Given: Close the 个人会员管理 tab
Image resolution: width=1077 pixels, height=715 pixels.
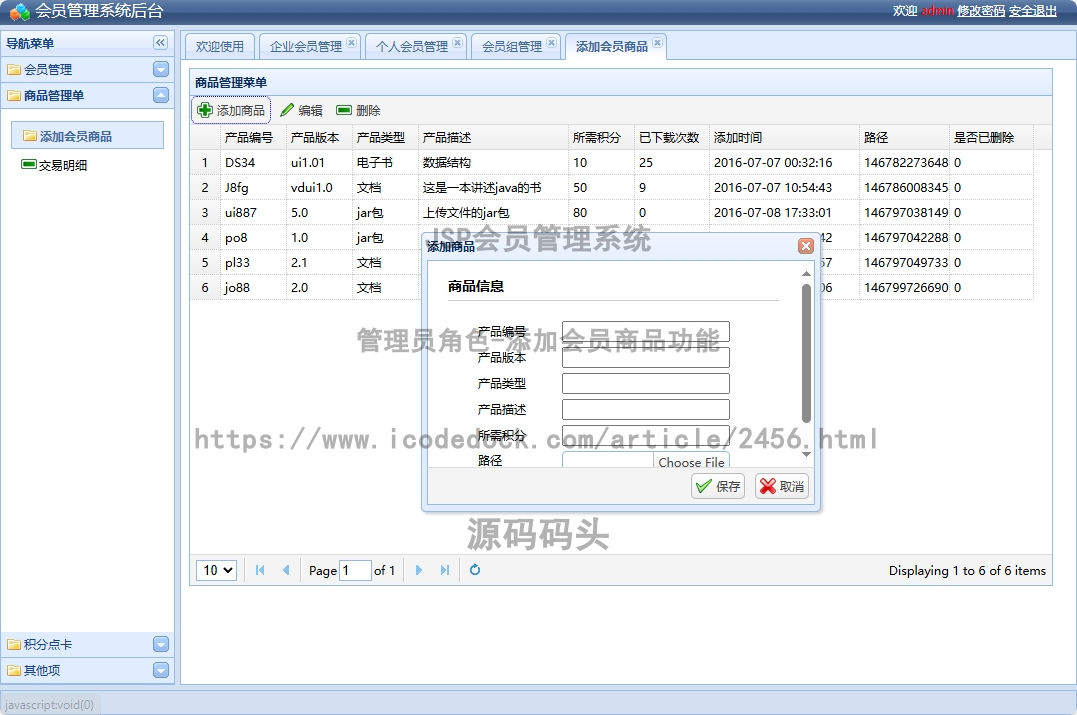Looking at the screenshot, I should (457, 43).
